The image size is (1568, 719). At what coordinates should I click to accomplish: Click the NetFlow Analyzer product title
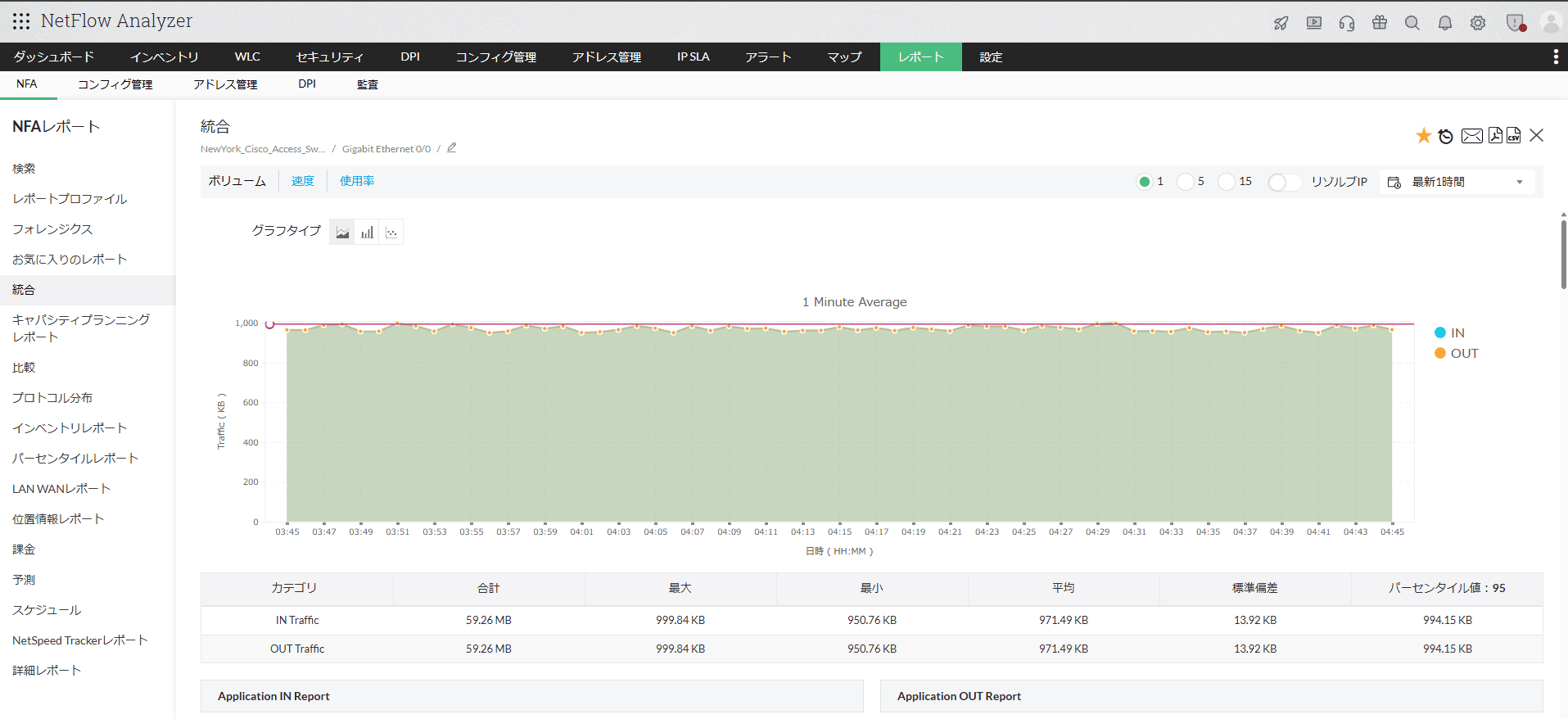tap(116, 21)
